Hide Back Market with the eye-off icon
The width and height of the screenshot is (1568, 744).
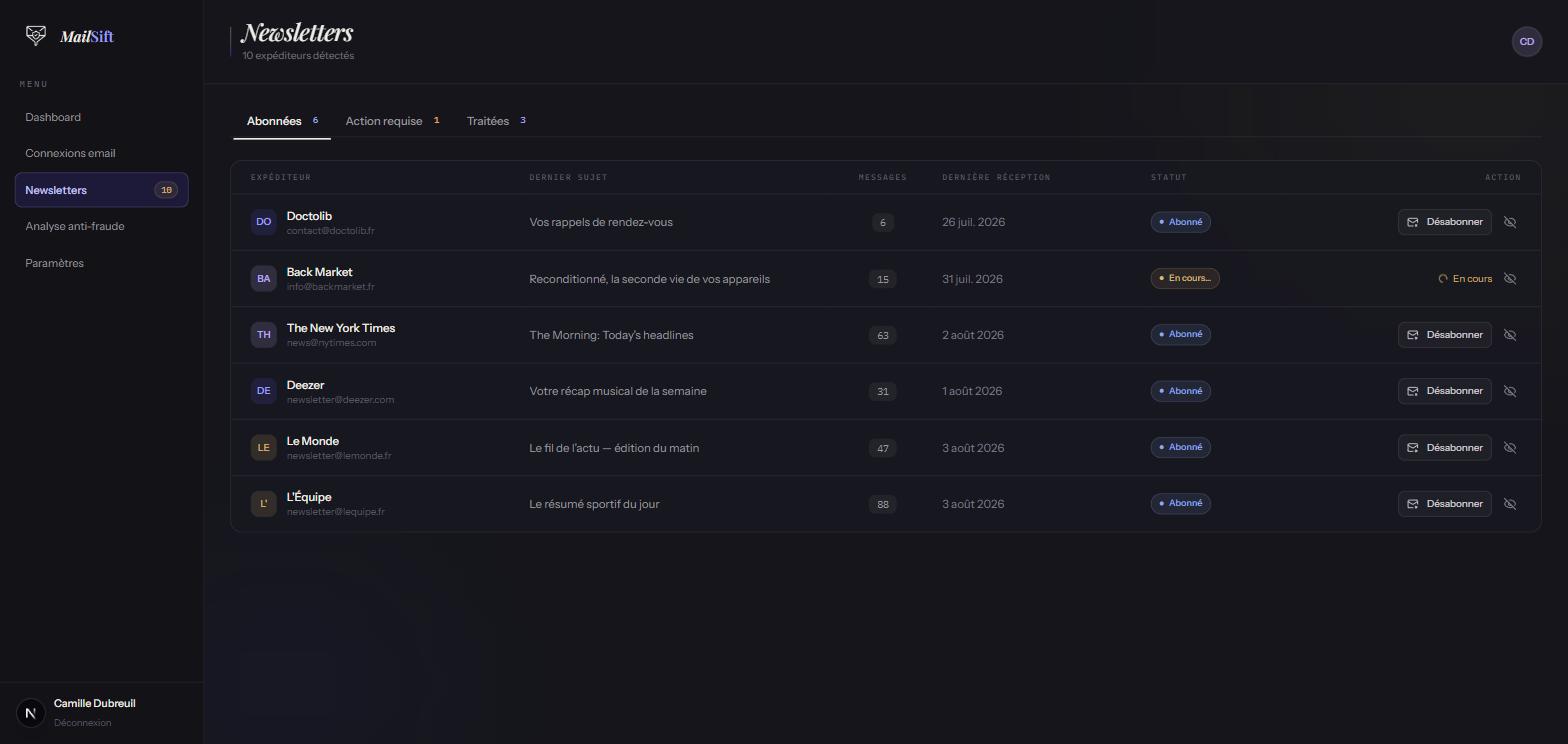coord(1510,279)
